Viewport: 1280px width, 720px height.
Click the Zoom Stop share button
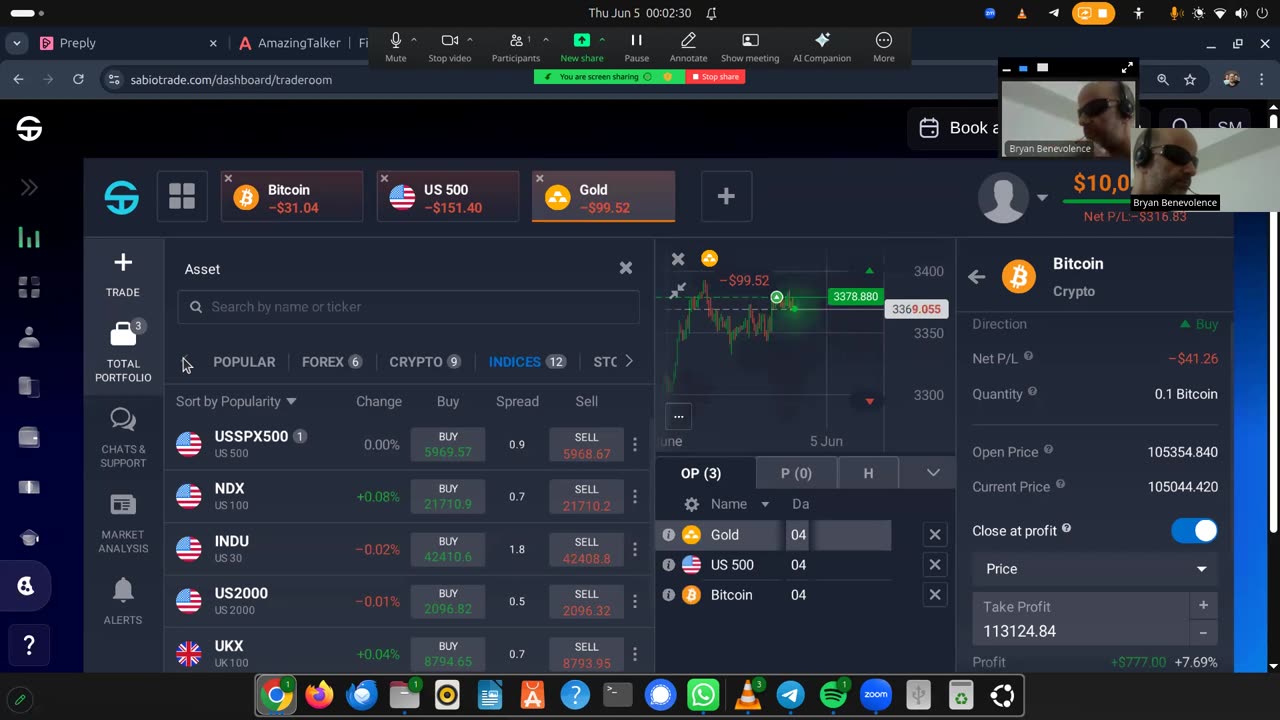715,77
